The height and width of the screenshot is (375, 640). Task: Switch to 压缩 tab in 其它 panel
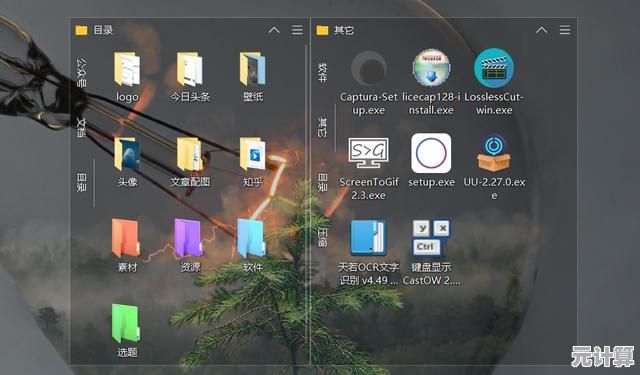click(322, 237)
